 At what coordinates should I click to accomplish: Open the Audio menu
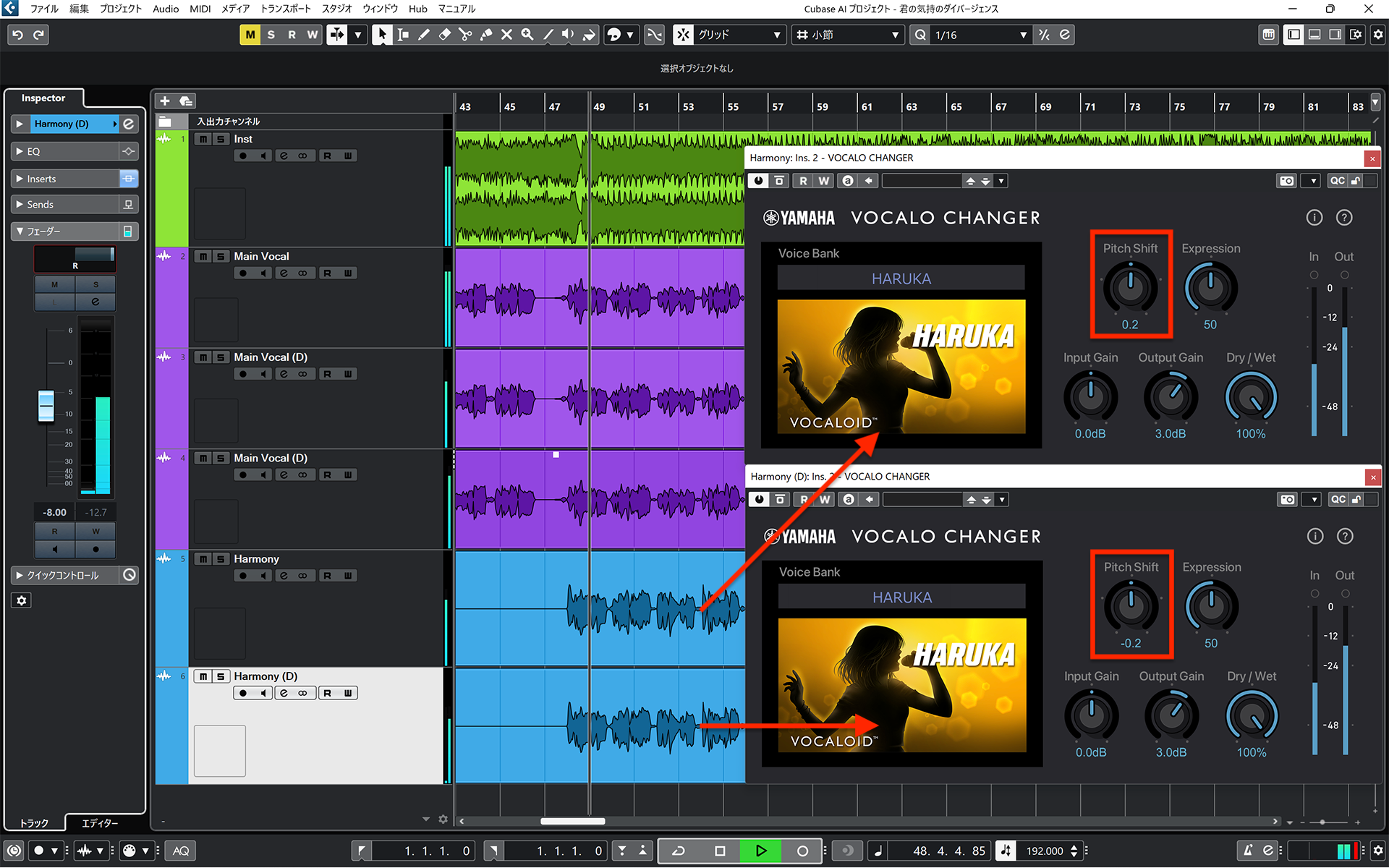pos(166,9)
